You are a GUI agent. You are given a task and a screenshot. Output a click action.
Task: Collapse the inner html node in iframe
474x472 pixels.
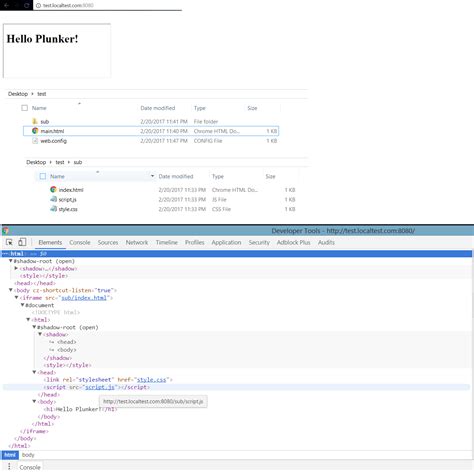click(28, 320)
